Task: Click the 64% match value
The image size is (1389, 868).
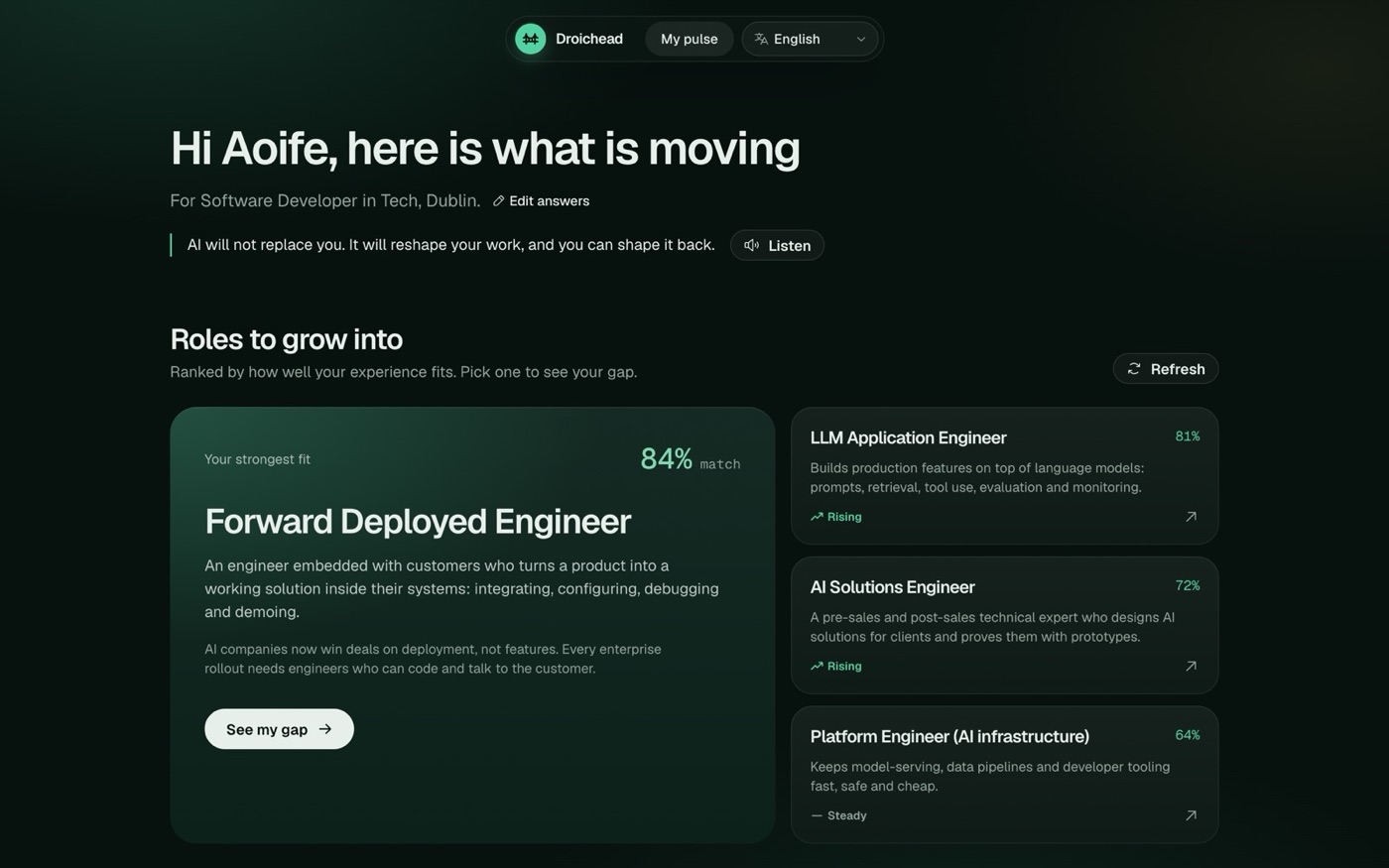Action: [x=1187, y=735]
